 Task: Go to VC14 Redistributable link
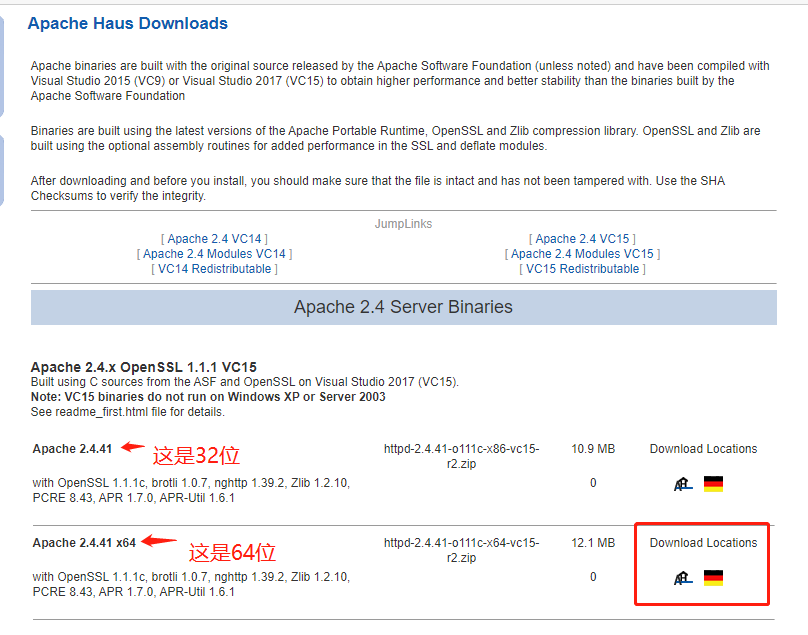tap(214, 269)
